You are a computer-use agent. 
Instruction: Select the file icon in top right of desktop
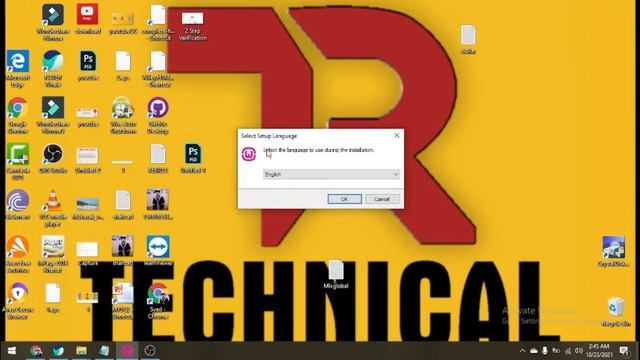[x=468, y=35]
